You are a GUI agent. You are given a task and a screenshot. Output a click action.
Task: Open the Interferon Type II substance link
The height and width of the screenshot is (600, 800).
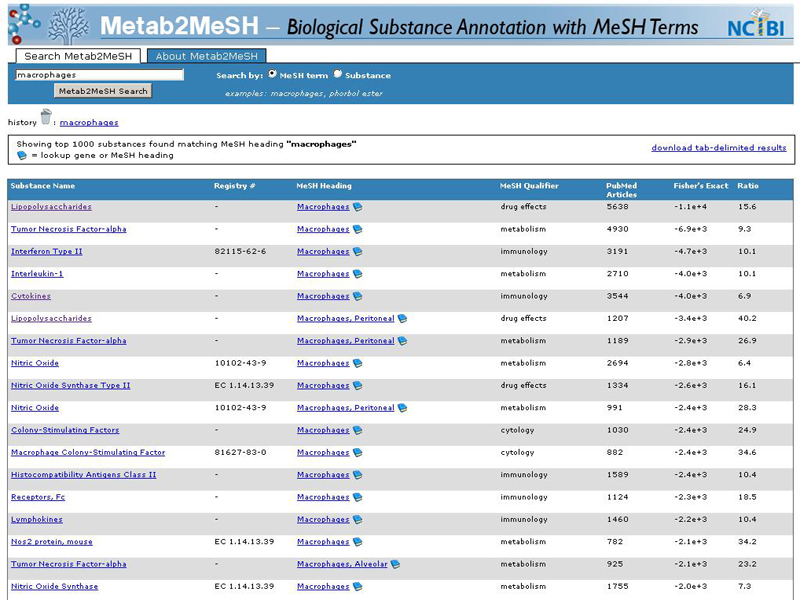(46, 252)
